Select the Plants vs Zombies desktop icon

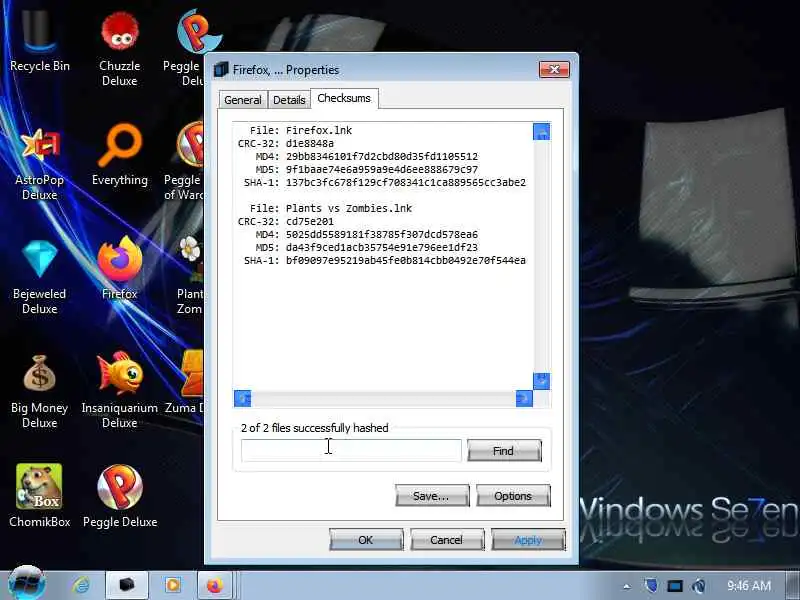190,276
